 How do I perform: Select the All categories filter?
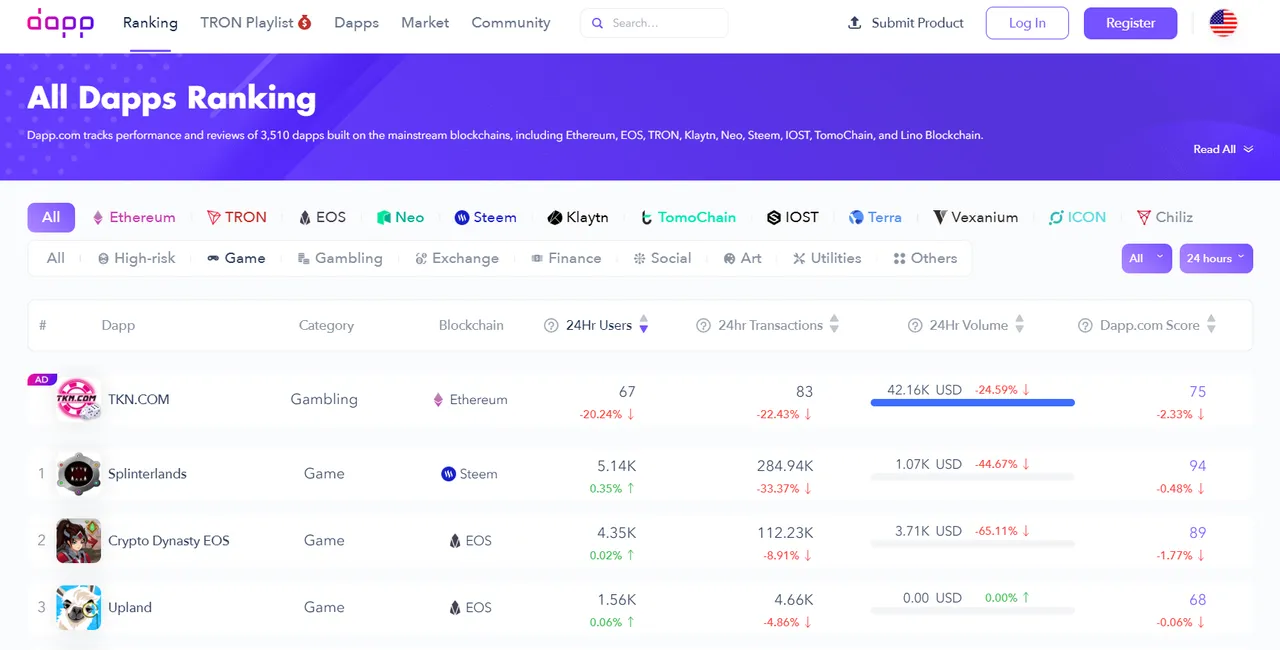coord(56,258)
